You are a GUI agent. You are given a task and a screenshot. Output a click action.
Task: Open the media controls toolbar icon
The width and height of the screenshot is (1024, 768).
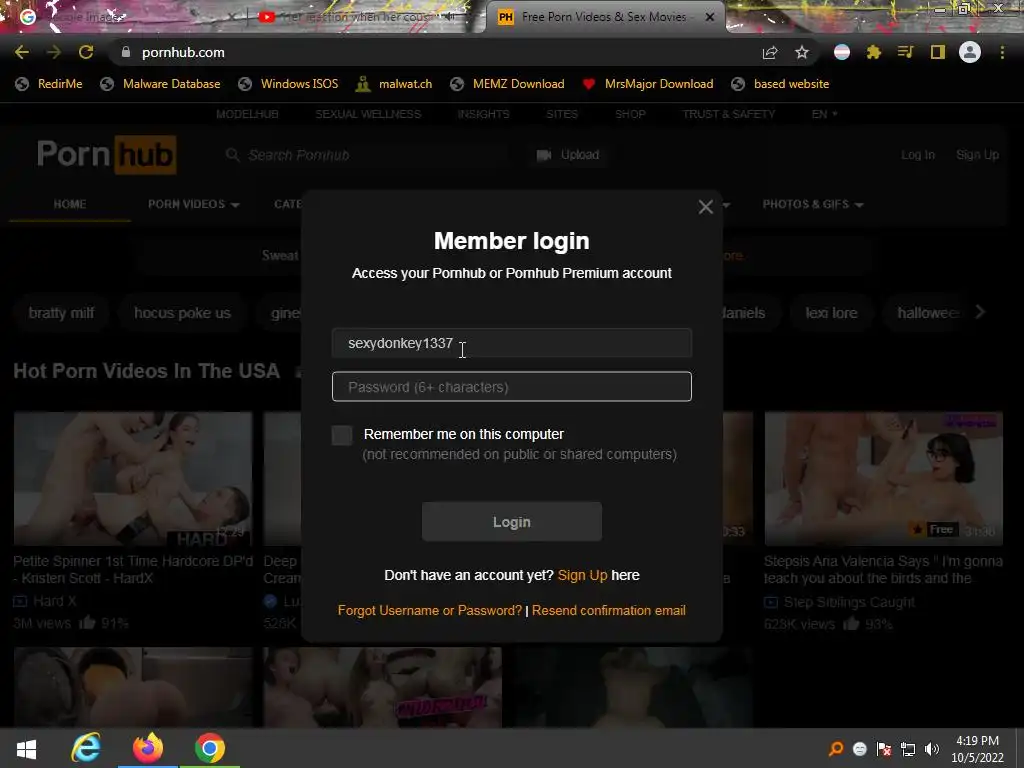905,52
